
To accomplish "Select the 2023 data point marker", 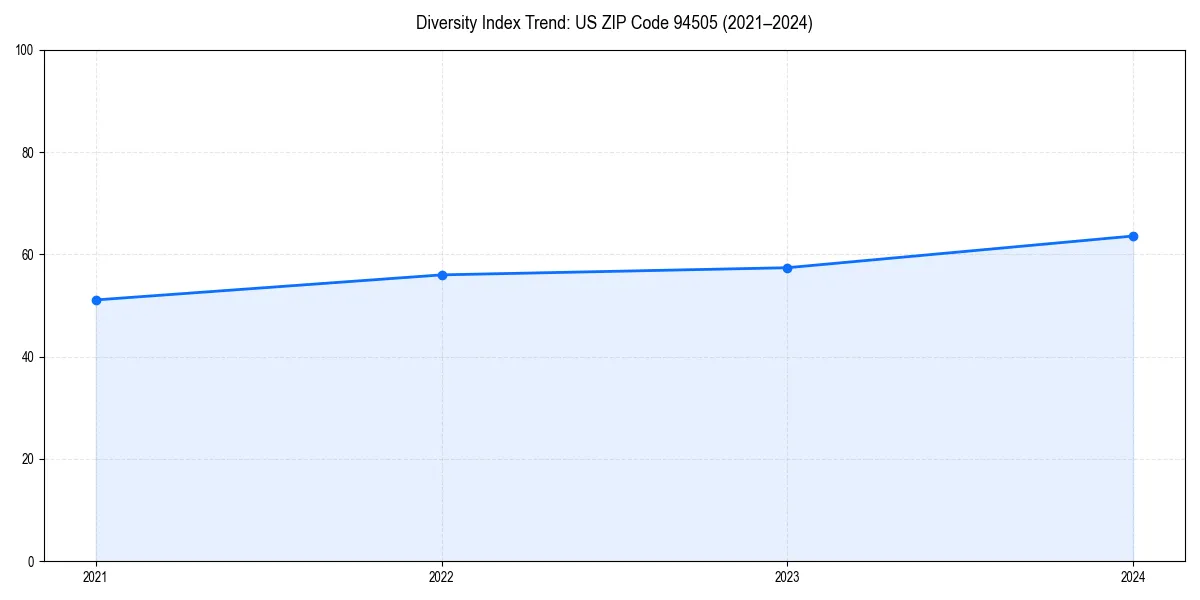I will pyautogui.click(x=787, y=268).
